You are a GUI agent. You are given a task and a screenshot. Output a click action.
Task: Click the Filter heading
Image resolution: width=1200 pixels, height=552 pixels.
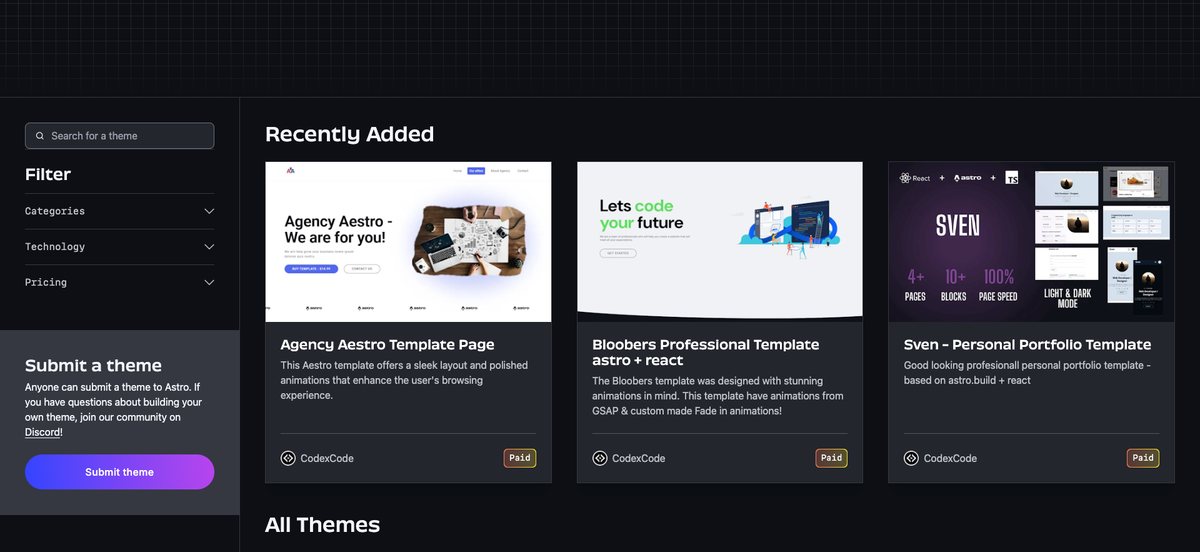pos(48,174)
